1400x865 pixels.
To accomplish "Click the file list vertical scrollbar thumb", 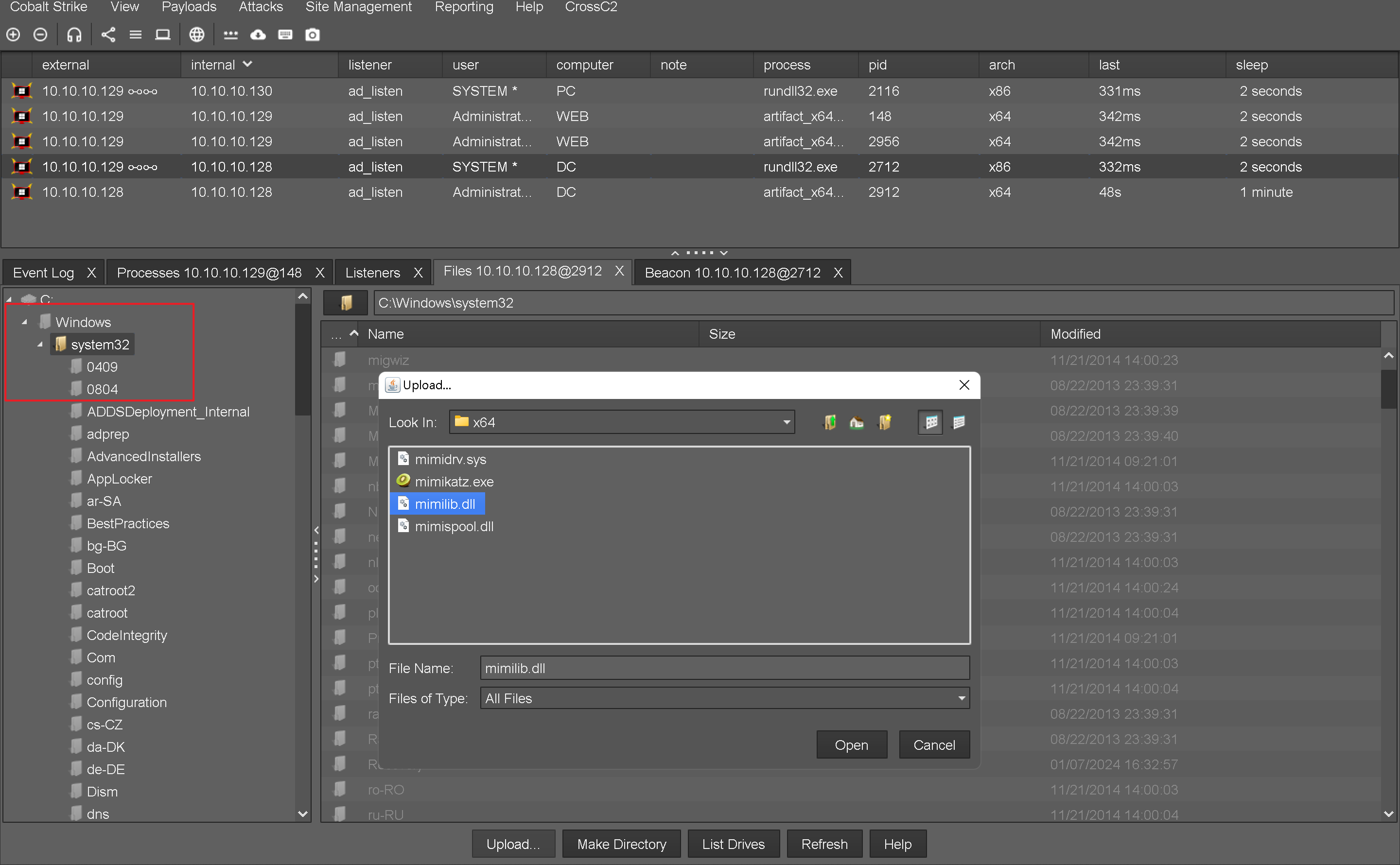I will pos(1388,389).
